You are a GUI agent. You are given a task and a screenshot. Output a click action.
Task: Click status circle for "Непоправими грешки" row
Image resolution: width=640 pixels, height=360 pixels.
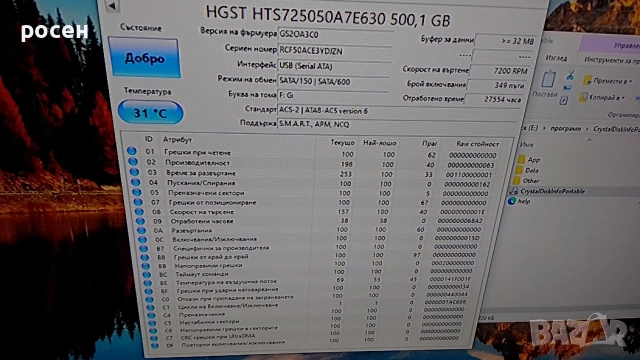(146, 266)
